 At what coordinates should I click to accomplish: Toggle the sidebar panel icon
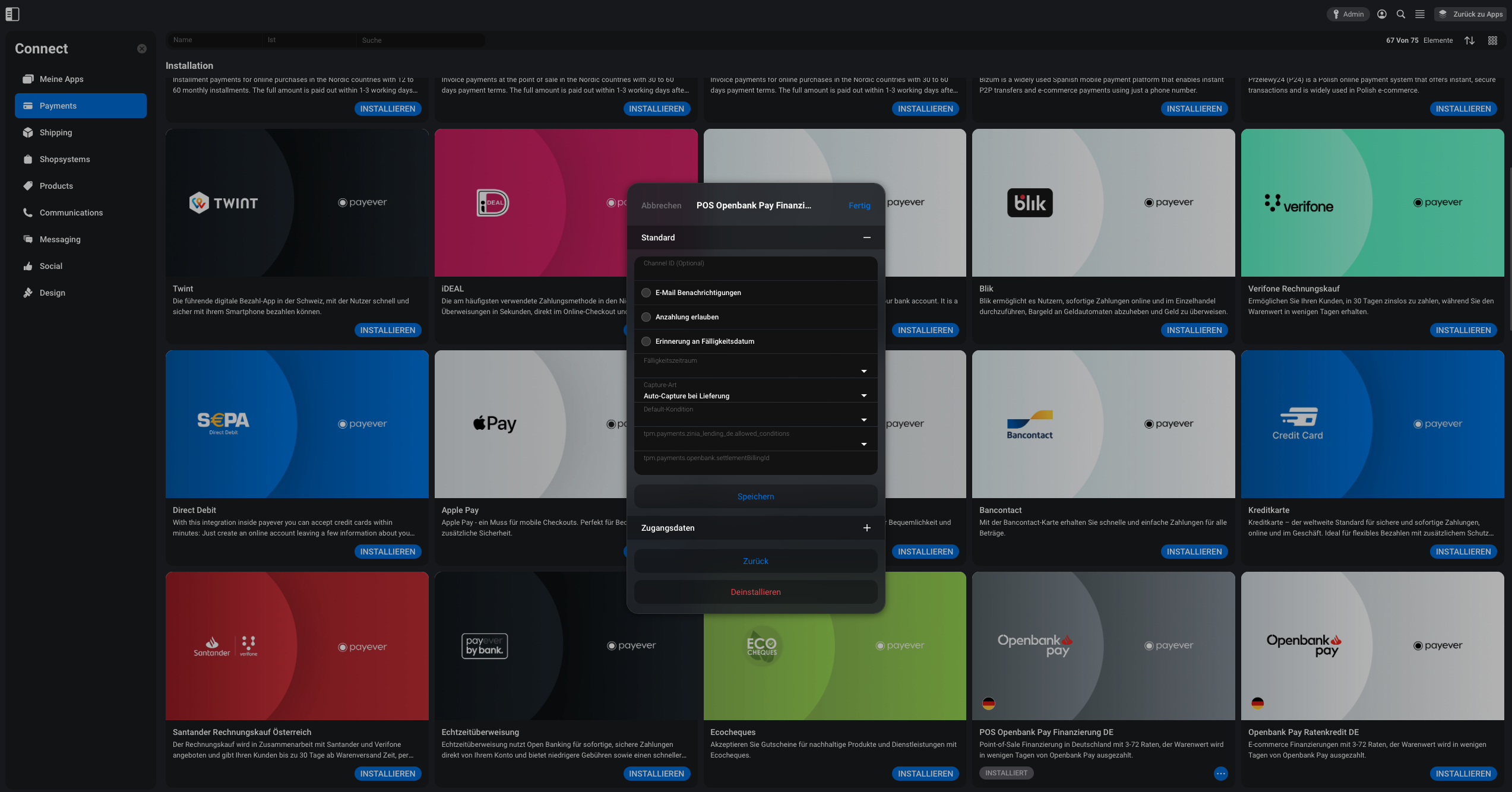[12, 14]
